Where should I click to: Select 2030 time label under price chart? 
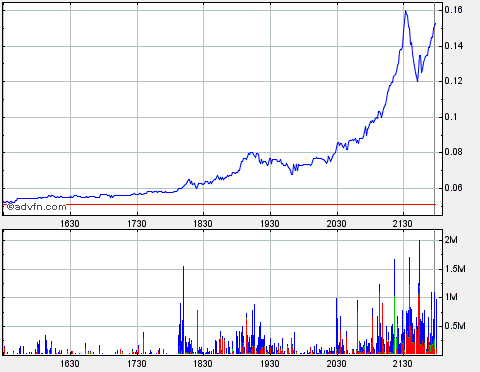point(337,224)
